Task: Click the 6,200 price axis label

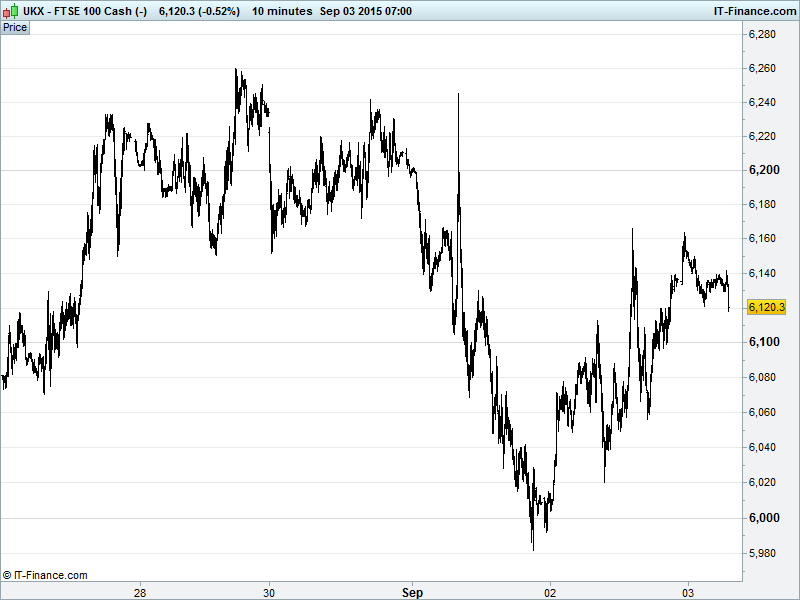Action: [763, 170]
